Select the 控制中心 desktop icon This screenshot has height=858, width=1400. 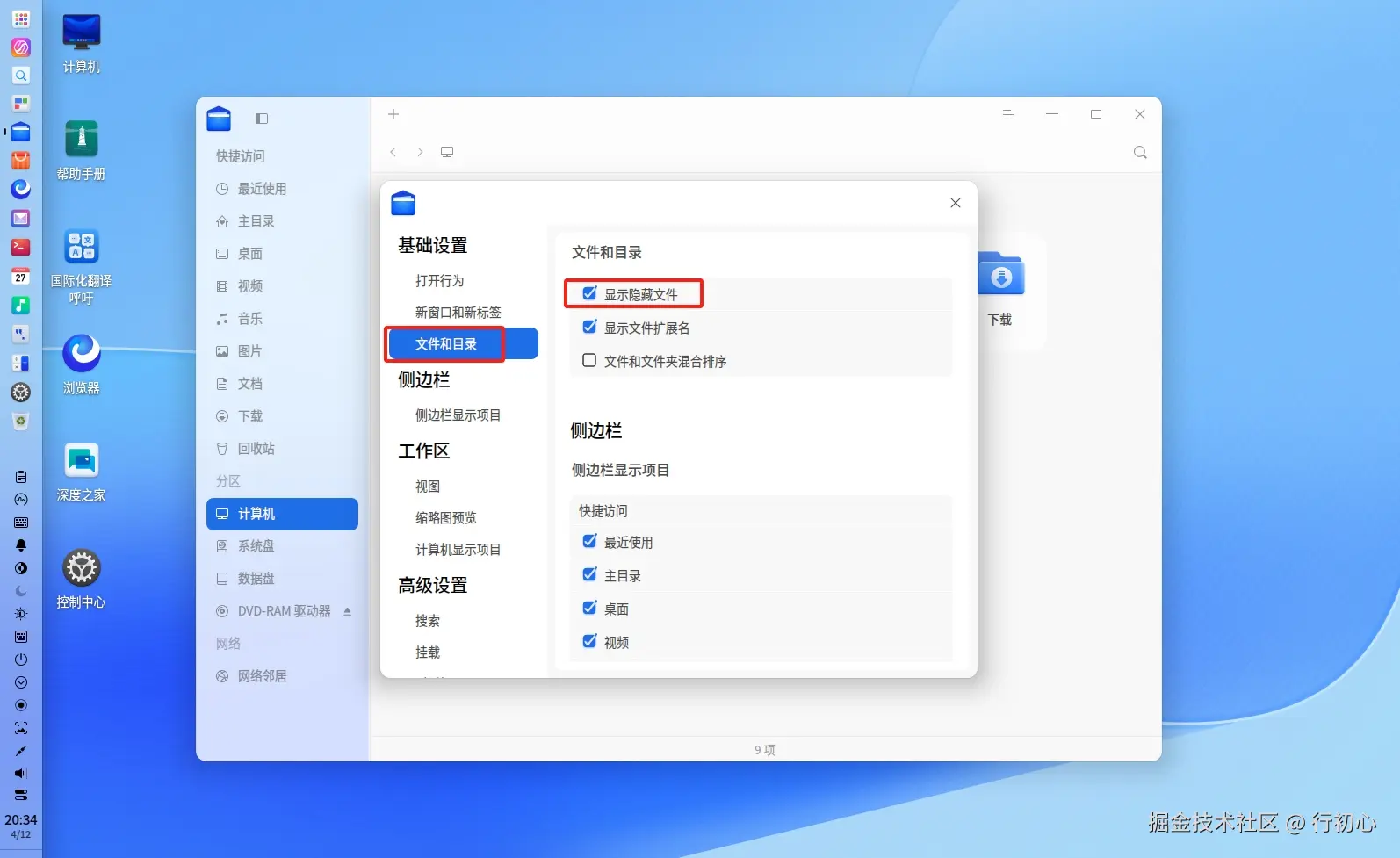click(82, 580)
